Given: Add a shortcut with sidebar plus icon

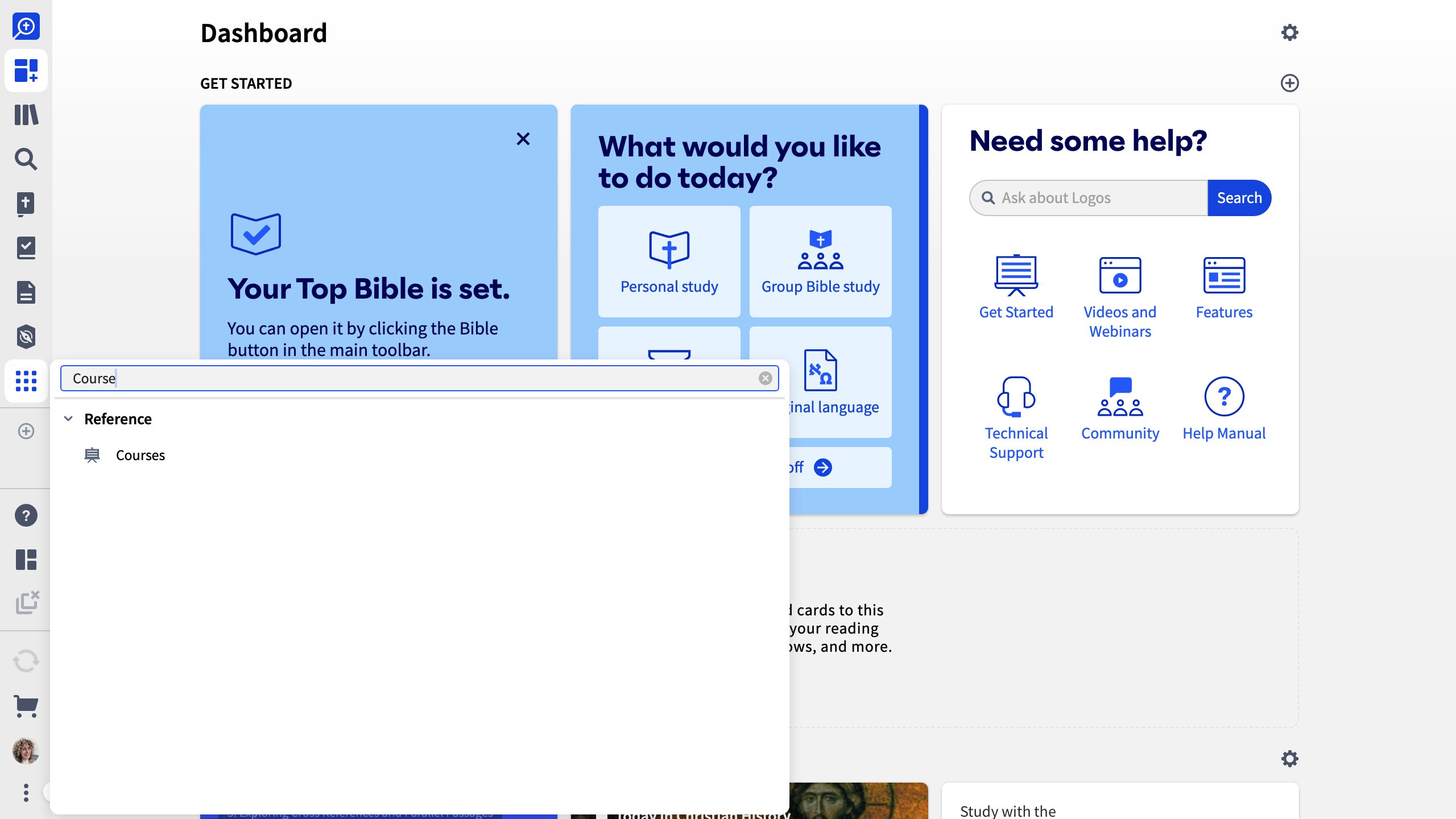Looking at the screenshot, I should click(26, 431).
